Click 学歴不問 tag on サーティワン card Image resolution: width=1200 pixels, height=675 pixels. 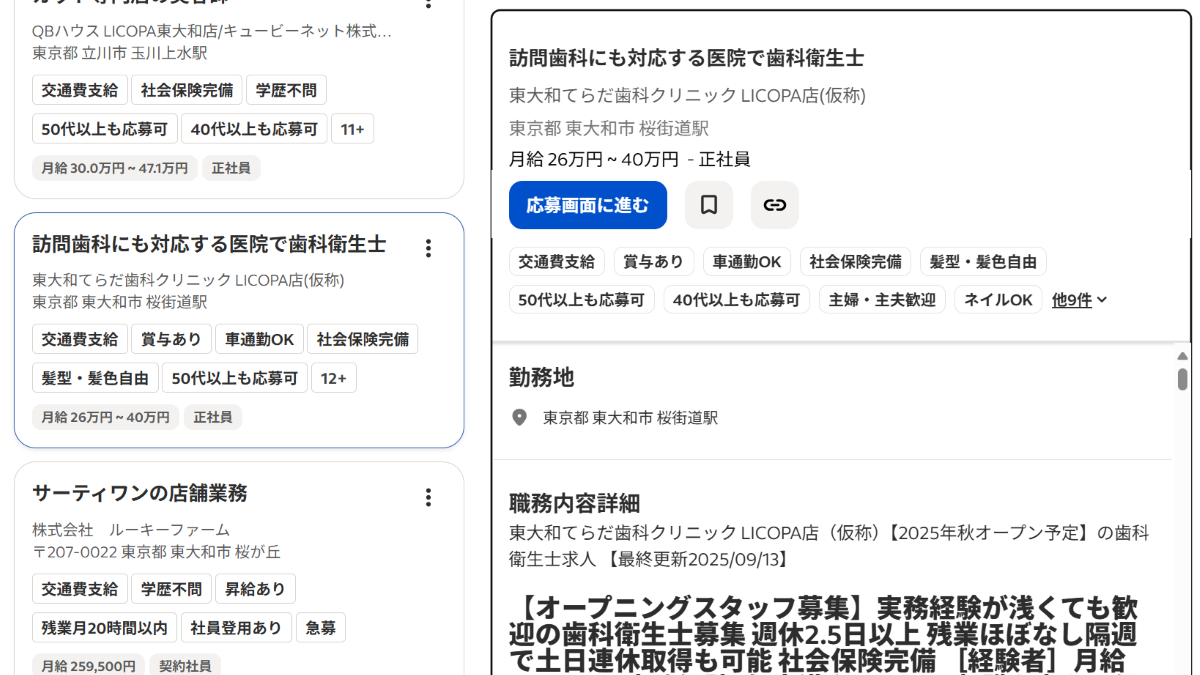(171, 589)
